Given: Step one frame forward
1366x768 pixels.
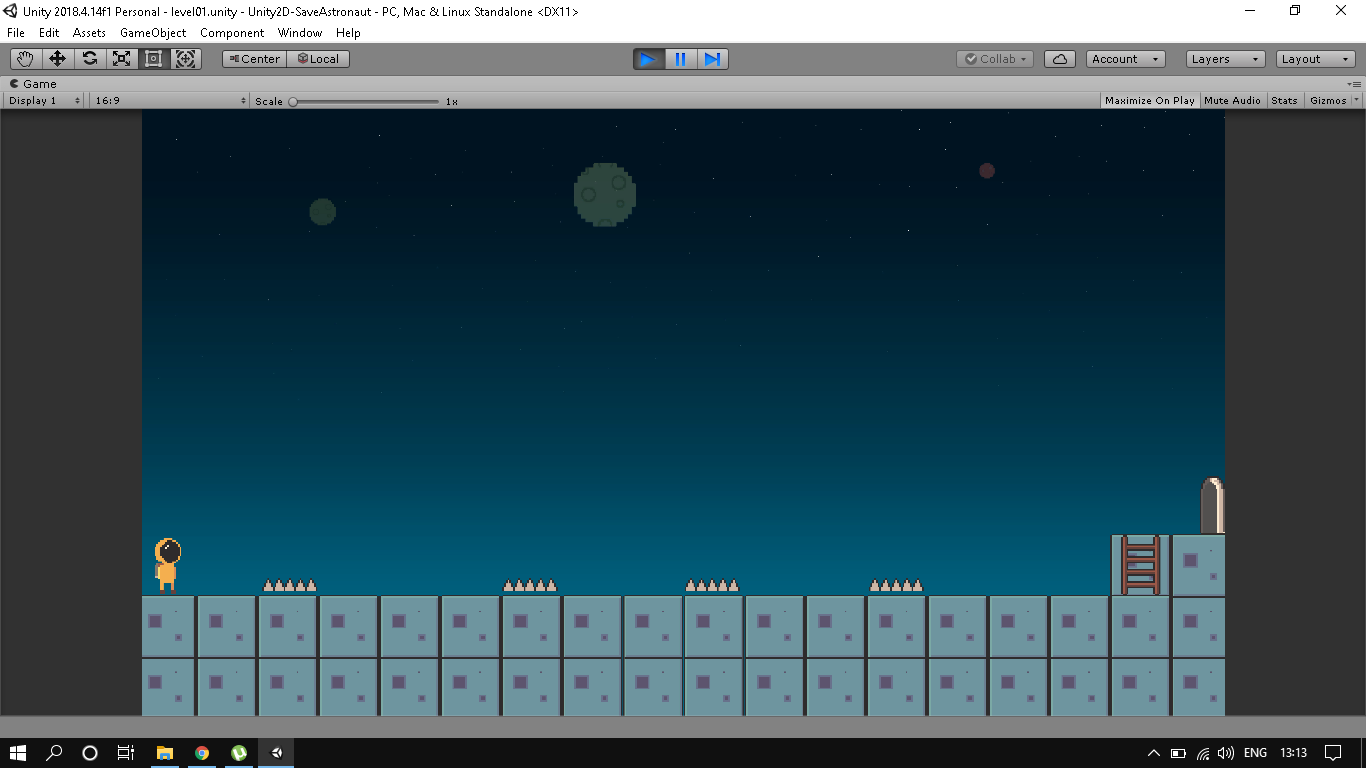Looking at the screenshot, I should [x=712, y=59].
